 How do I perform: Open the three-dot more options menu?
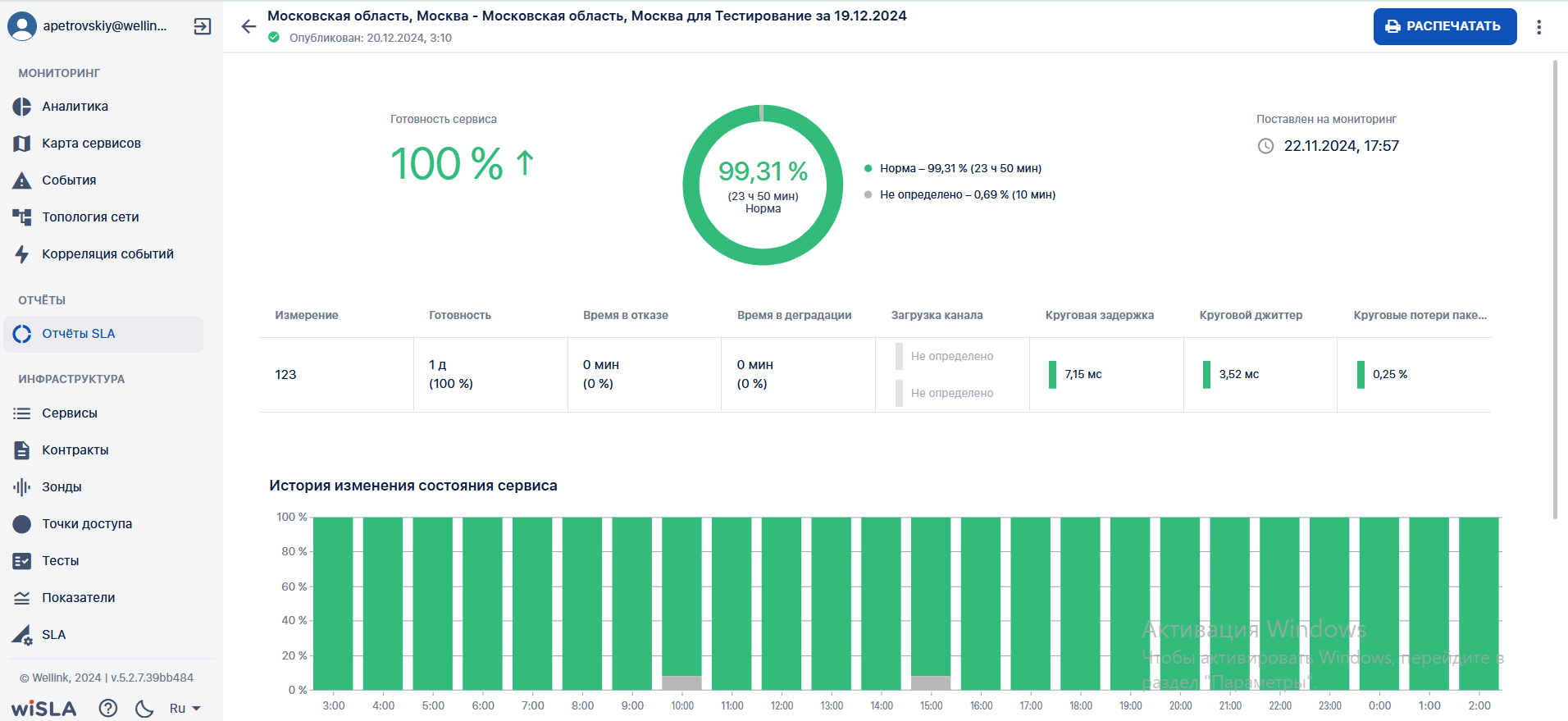pyautogui.click(x=1539, y=27)
